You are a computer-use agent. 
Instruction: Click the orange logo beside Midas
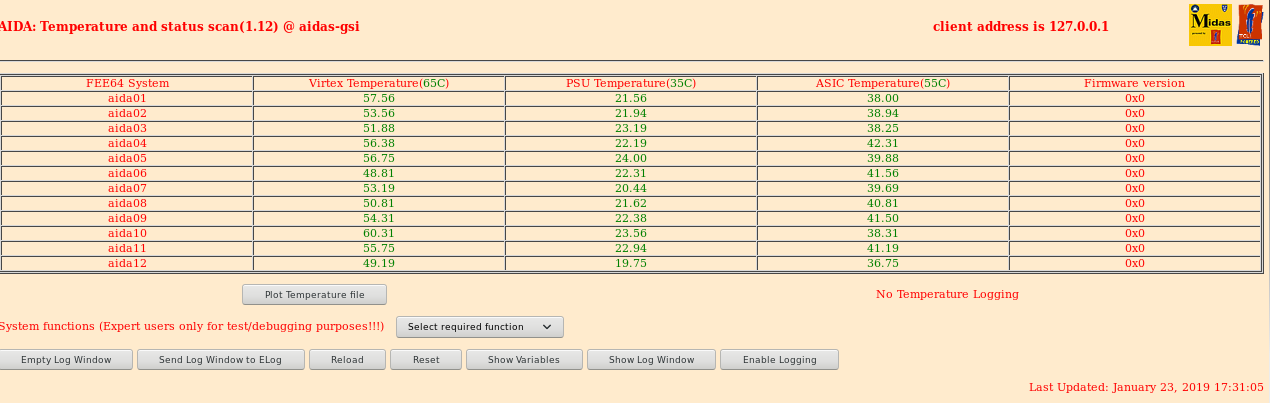(1250, 25)
